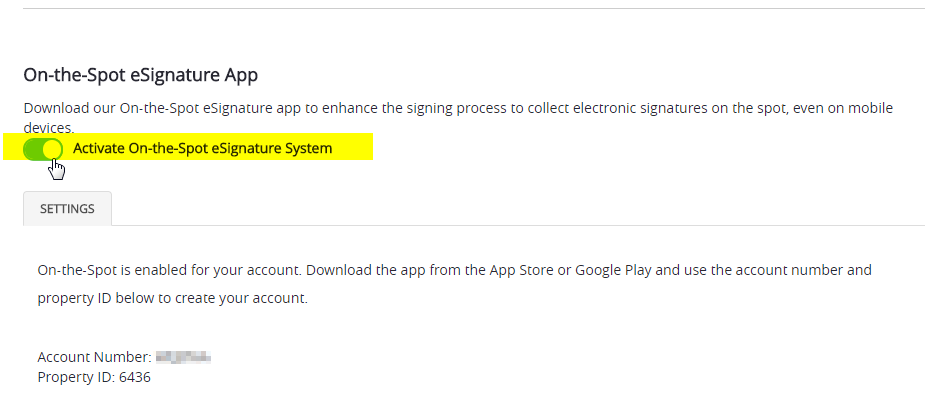The height and width of the screenshot is (410, 942).
Task: Click the tab strip line beside SETTINGS
Action: pyautogui.click(x=518, y=225)
